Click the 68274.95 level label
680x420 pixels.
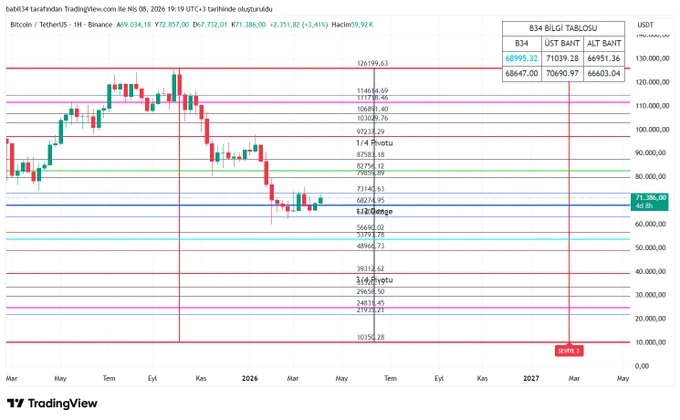[x=370, y=200]
